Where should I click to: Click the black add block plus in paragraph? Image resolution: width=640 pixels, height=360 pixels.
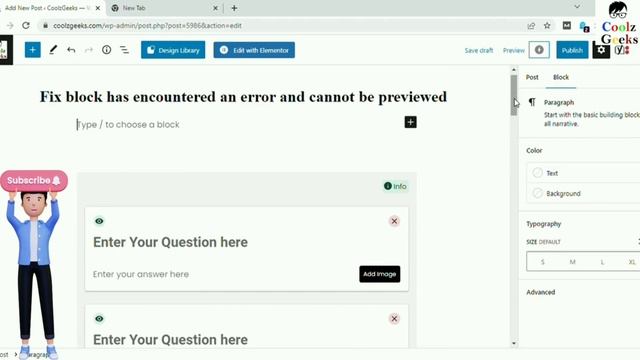411,122
